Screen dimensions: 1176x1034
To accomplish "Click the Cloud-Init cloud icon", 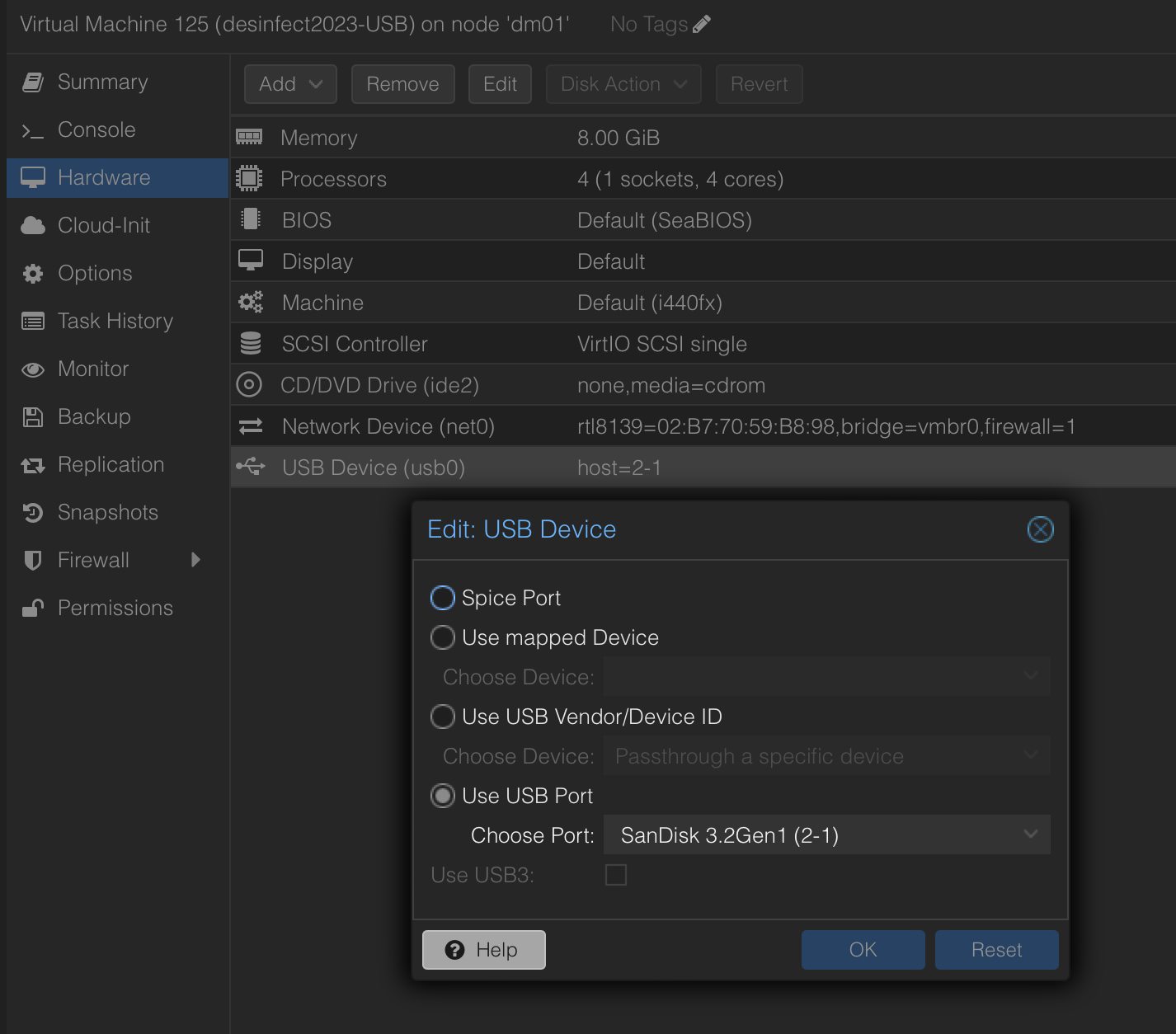I will click(33, 226).
